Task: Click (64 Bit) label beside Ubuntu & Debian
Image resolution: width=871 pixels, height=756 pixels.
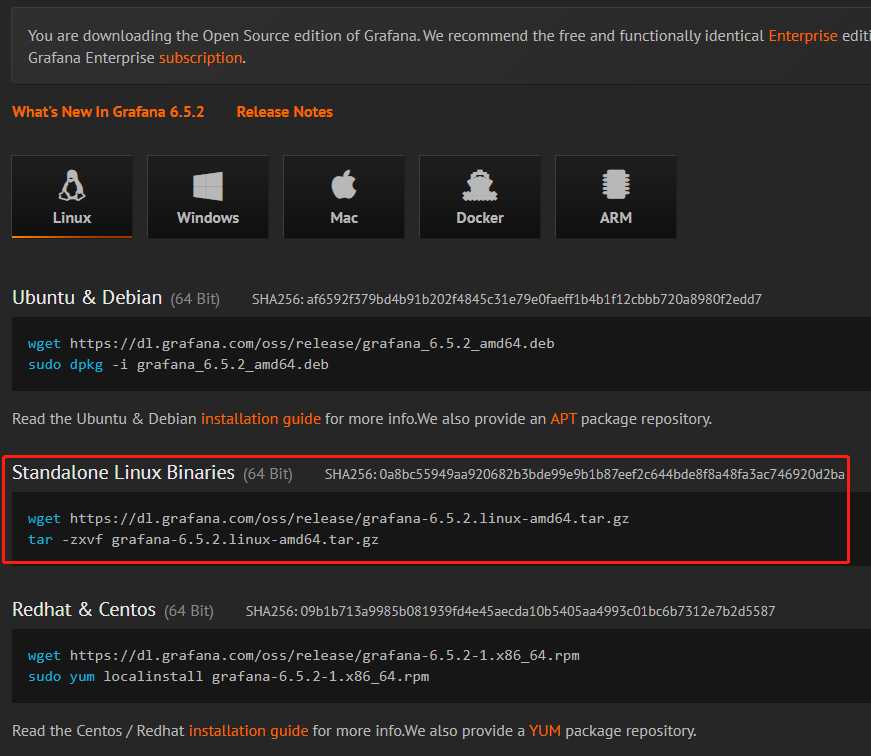Action: point(195,299)
